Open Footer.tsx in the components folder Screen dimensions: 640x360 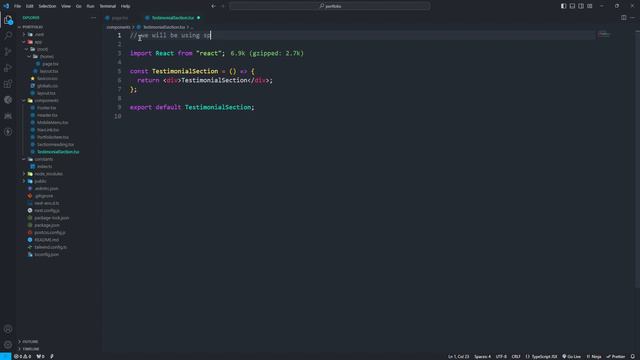click(47, 108)
